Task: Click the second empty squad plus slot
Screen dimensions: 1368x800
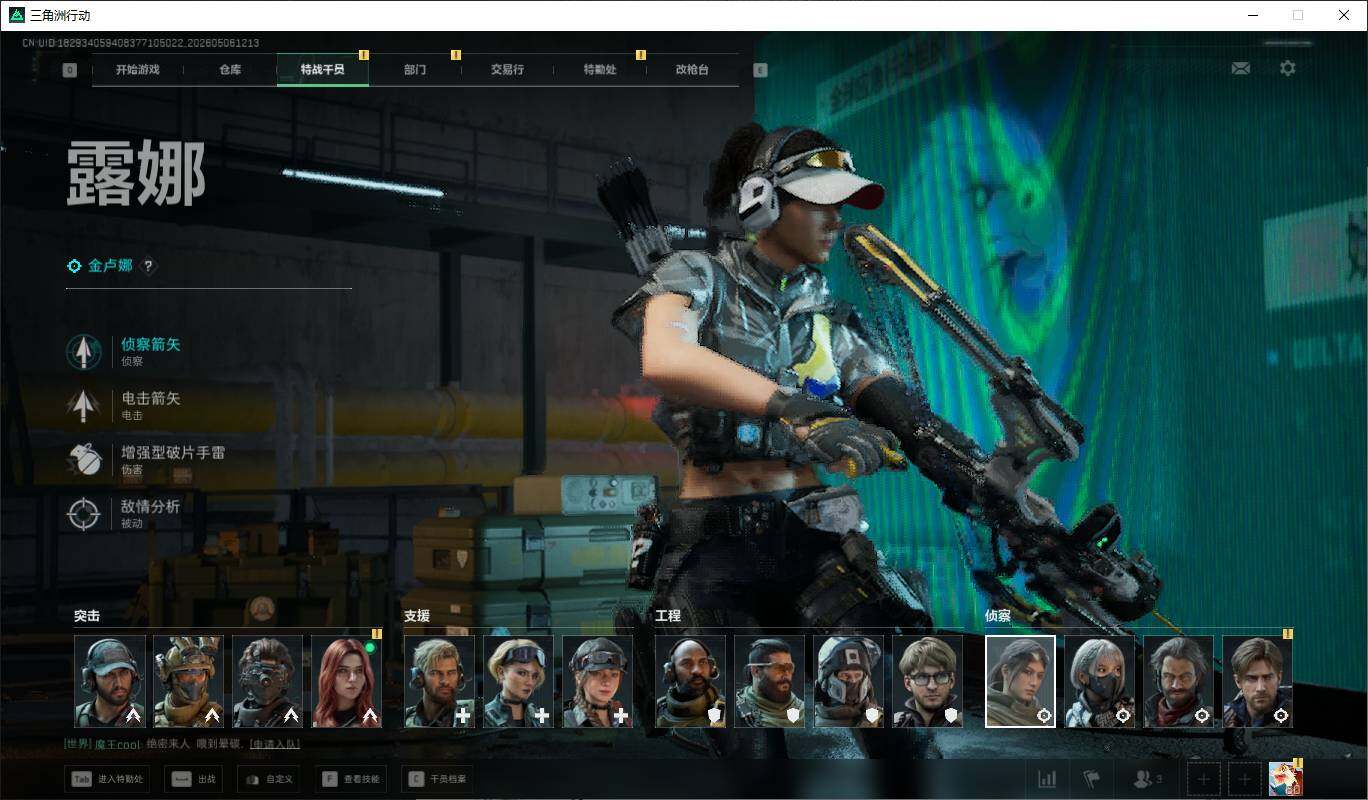Action: point(1244,779)
